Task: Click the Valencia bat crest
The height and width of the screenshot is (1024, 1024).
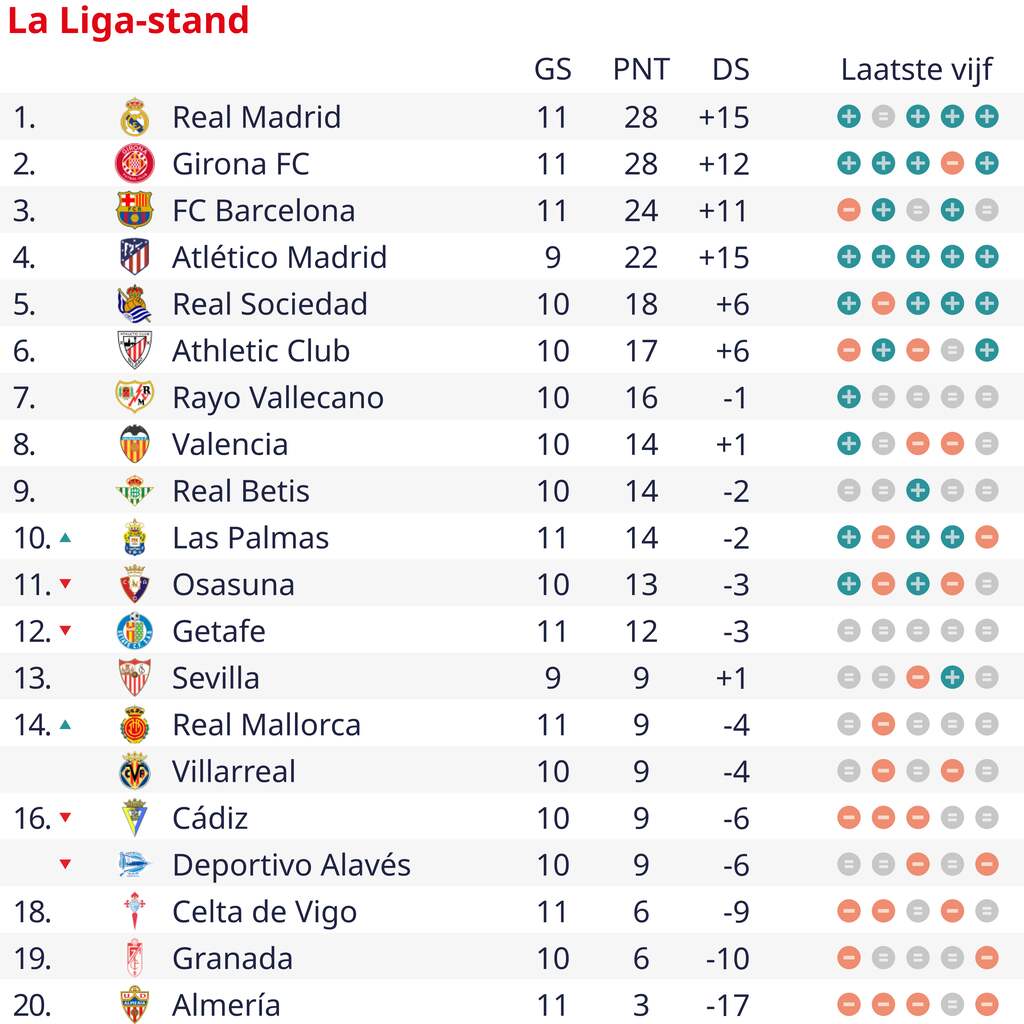Action: pos(135,444)
